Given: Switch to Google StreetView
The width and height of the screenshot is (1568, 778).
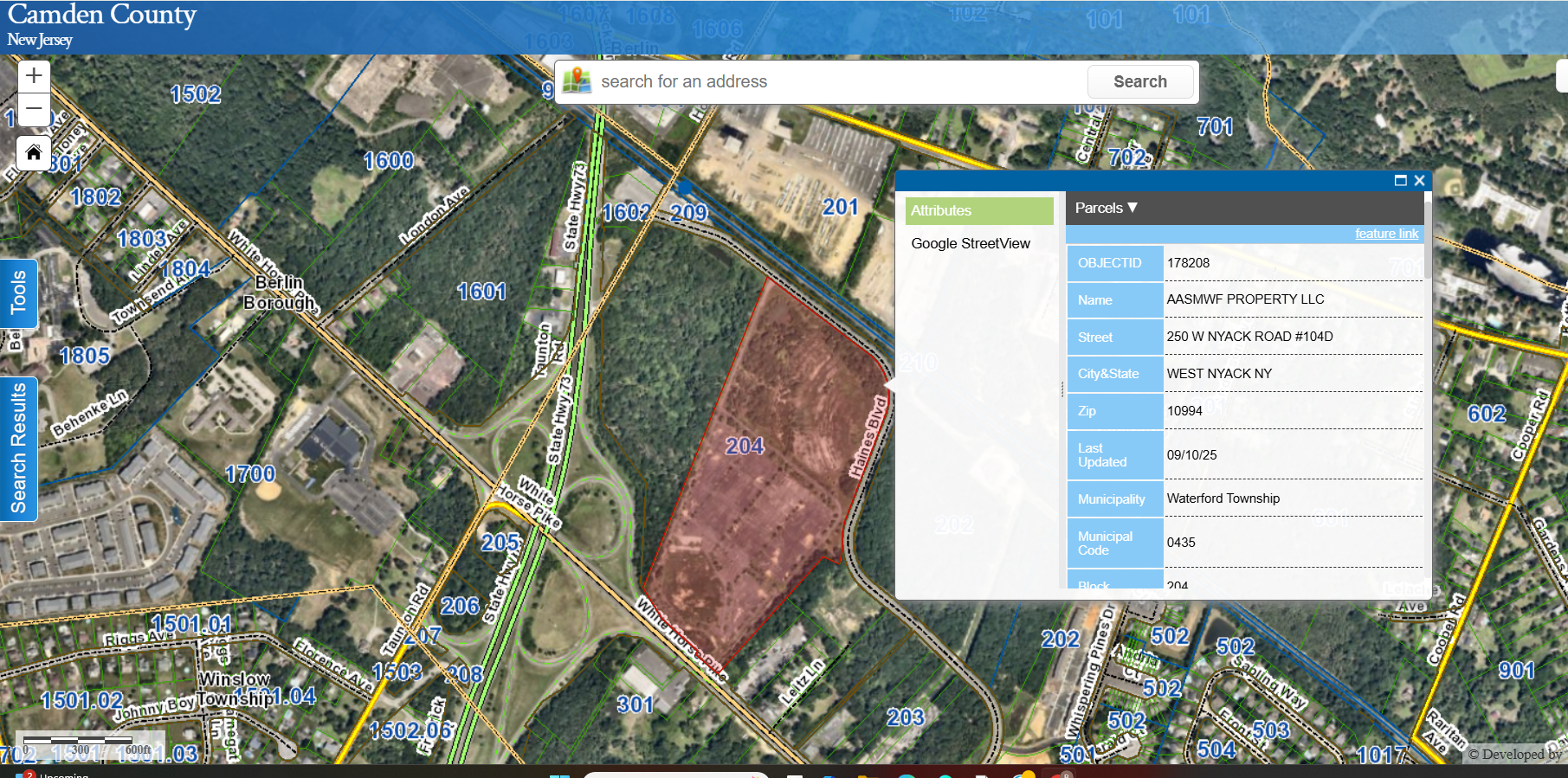Looking at the screenshot, I should click(x=971, y=244).
